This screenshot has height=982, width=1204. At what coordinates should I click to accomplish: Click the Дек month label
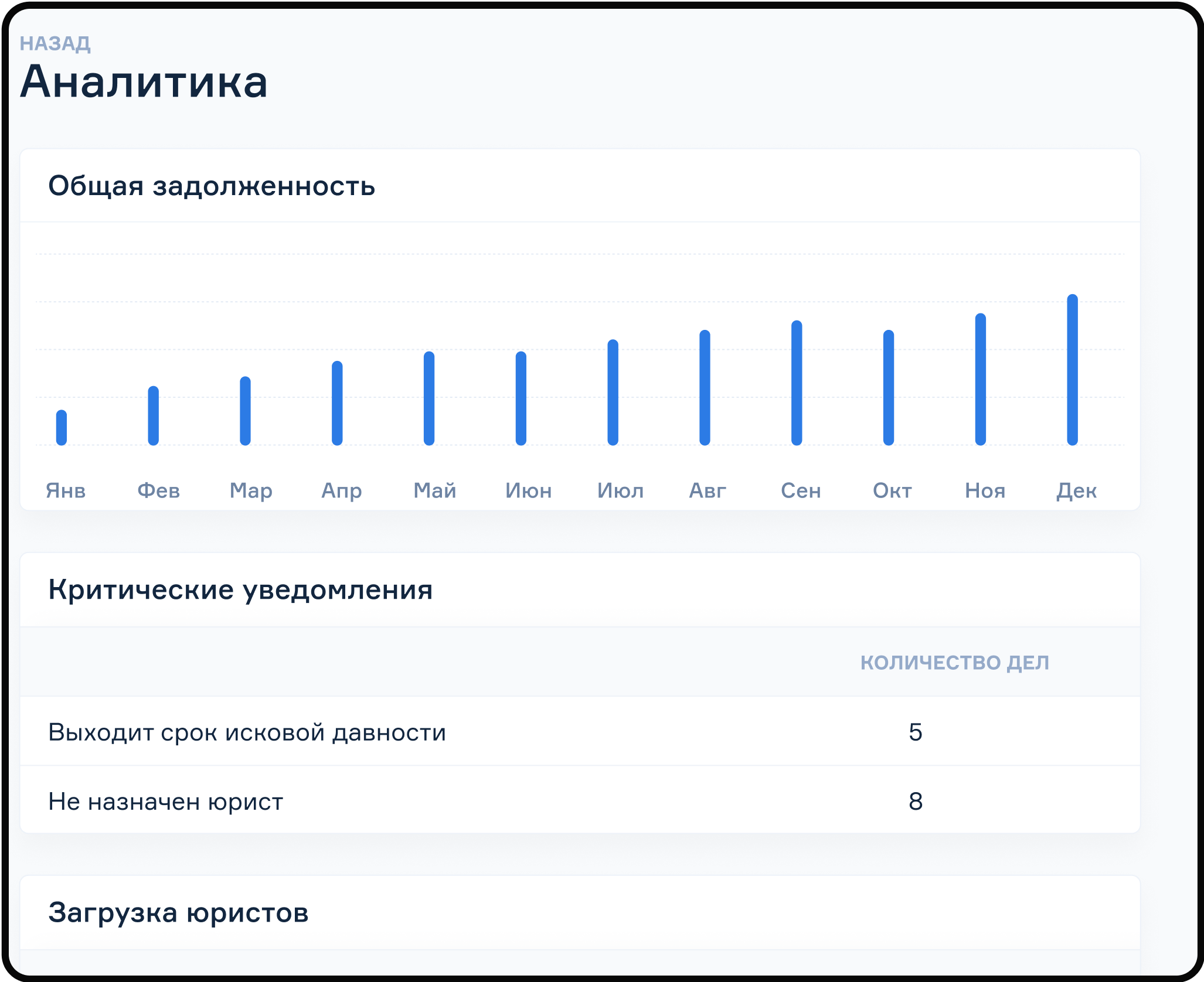pos(1077,491)
